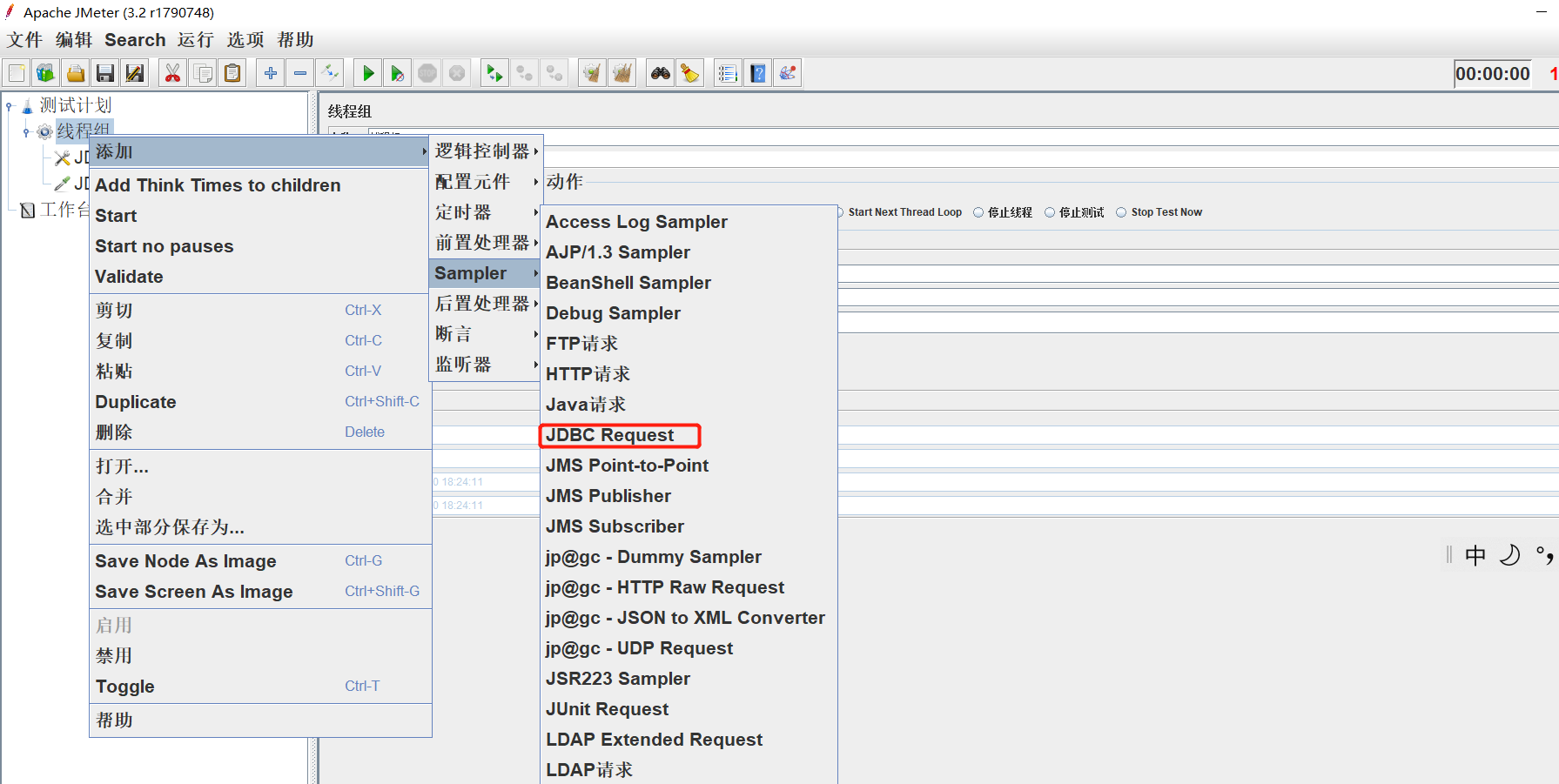Save the test plan with floppy icon
This screenshot has width=1559, height=784.
coord(105,73)
